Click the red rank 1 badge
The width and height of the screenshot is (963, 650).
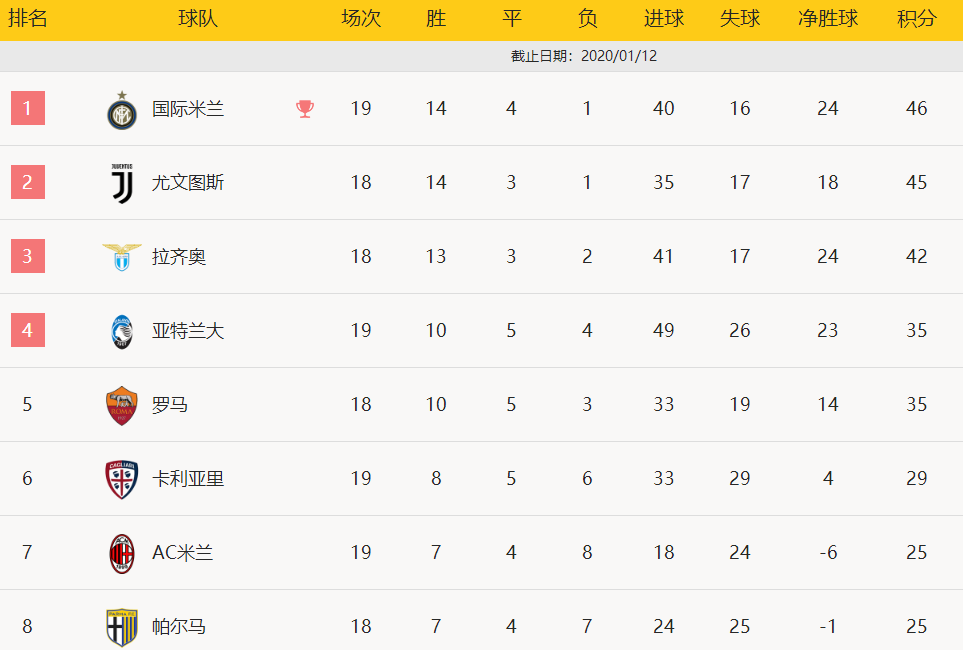pyautogui.click(x=28, y=108)
